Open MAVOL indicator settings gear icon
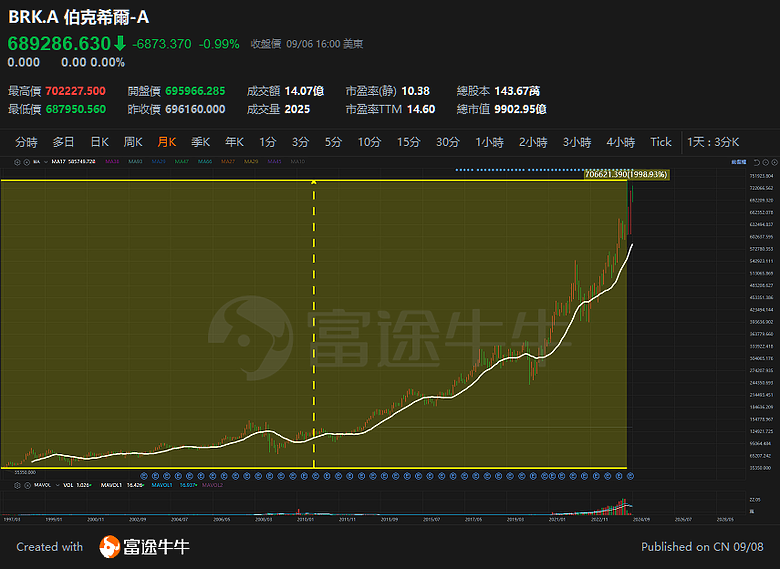 pyautogui.click(x=17, y=485)
